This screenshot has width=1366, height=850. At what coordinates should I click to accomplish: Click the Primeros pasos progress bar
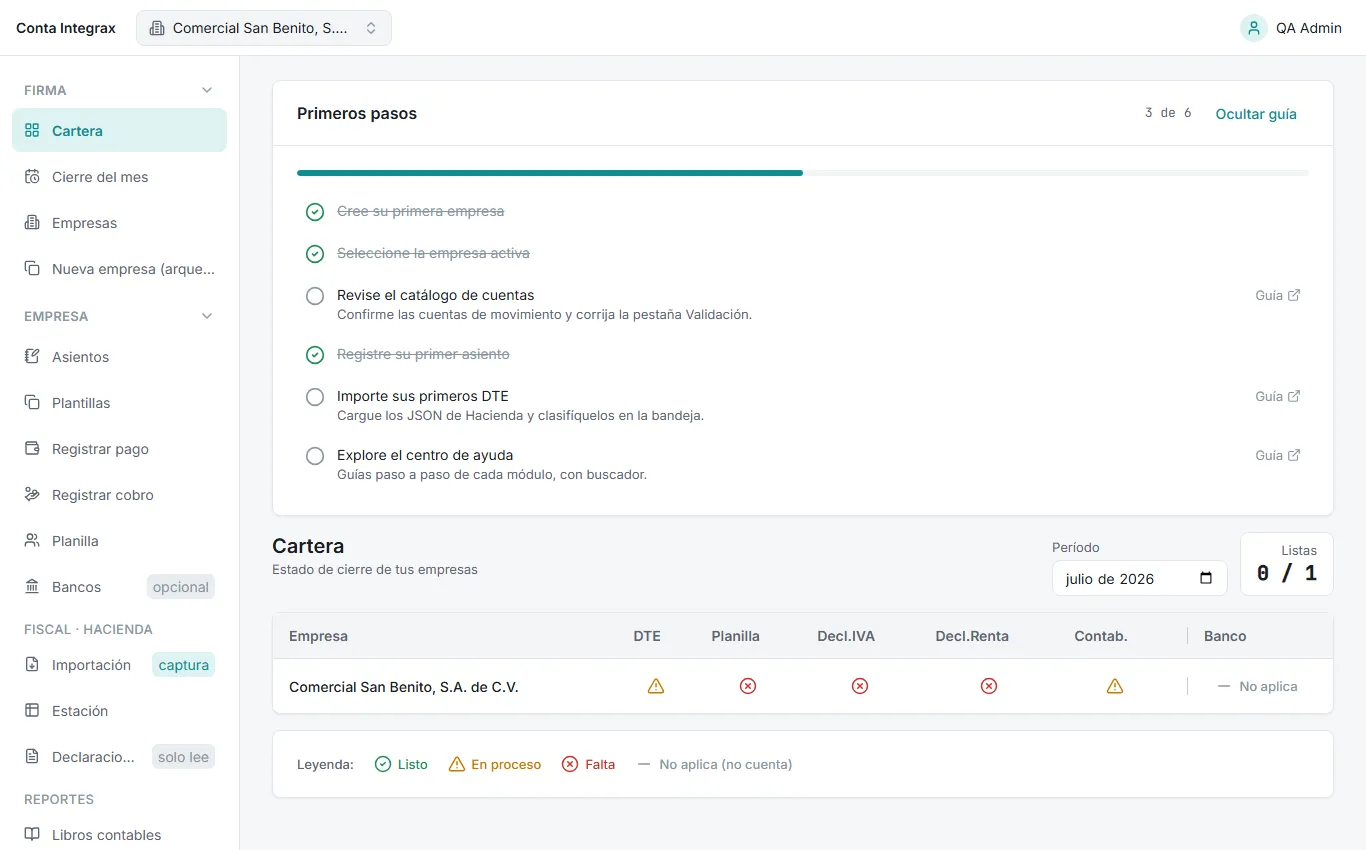click(803, 173)
